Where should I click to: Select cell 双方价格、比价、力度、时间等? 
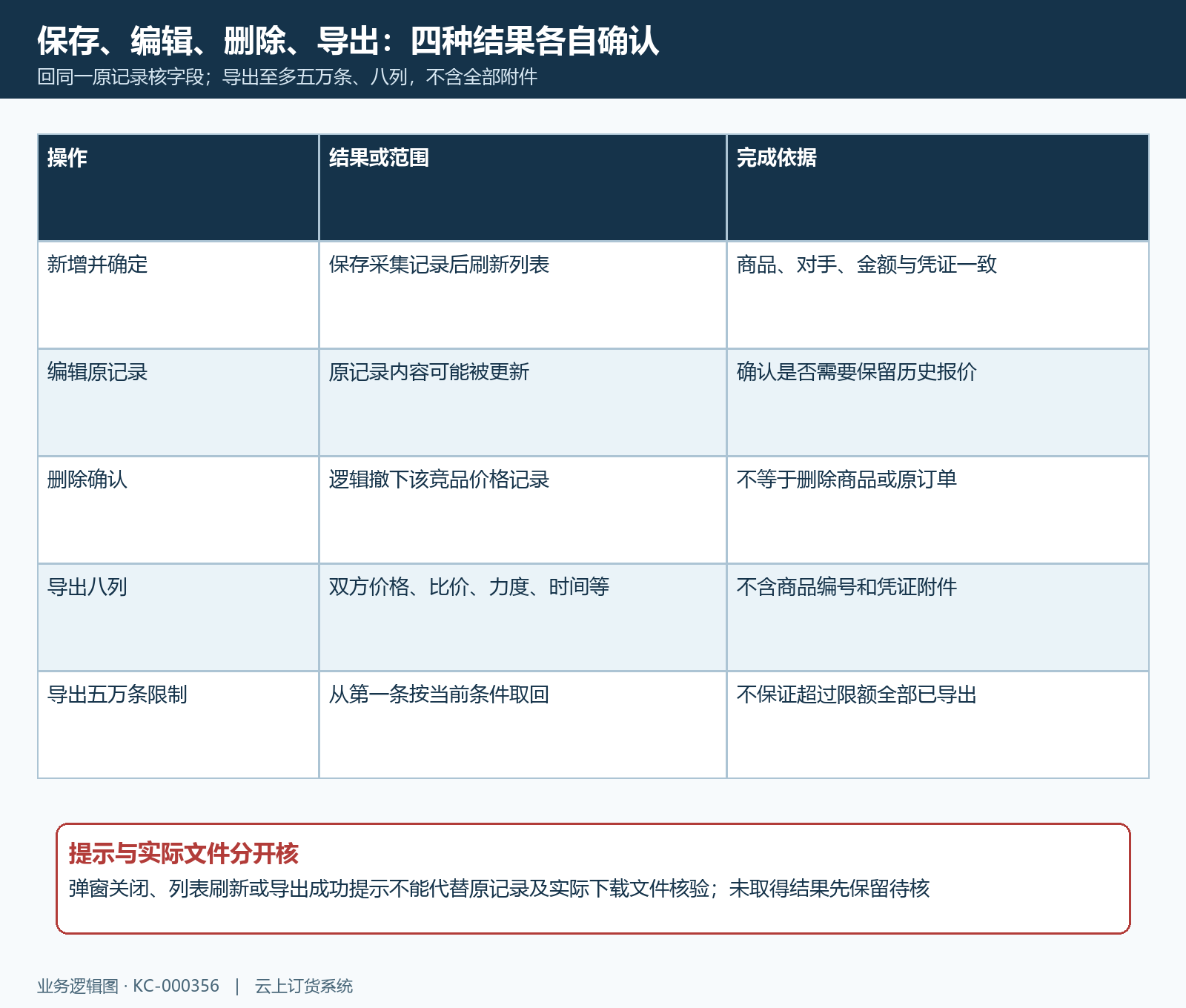point(523,617)
